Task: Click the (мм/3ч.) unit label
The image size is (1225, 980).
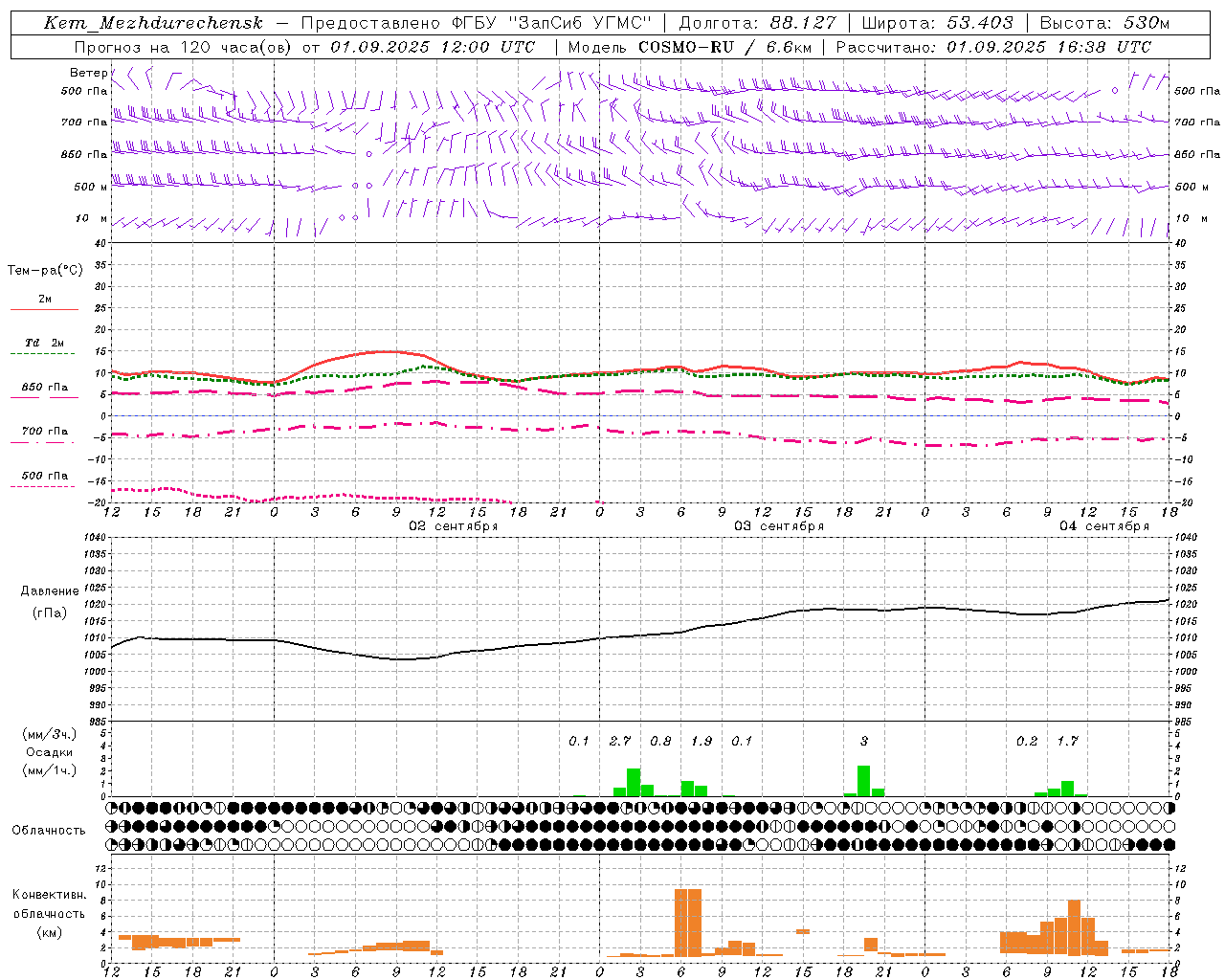Action: pyautogui.click(x=50, y=734)
